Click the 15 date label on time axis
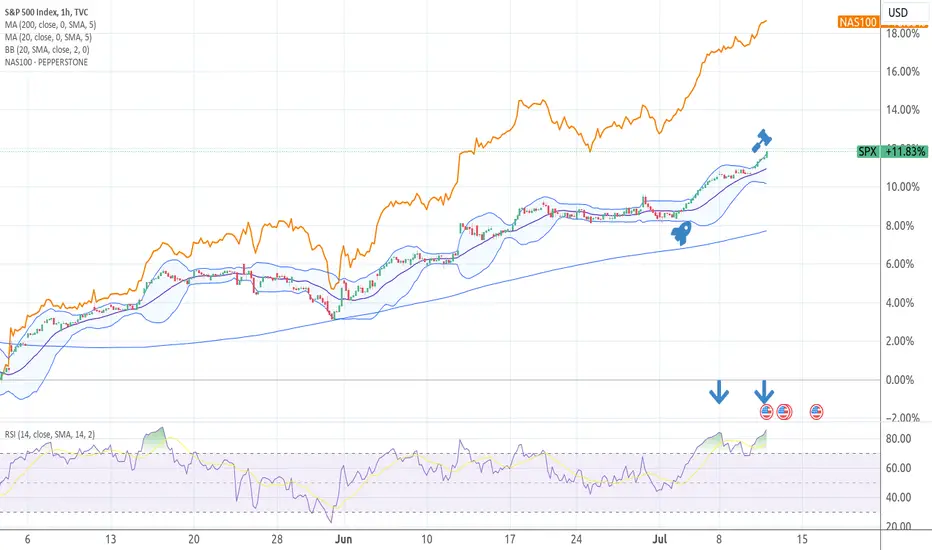This screenshot has width=932, height=550. pos(802,539)
